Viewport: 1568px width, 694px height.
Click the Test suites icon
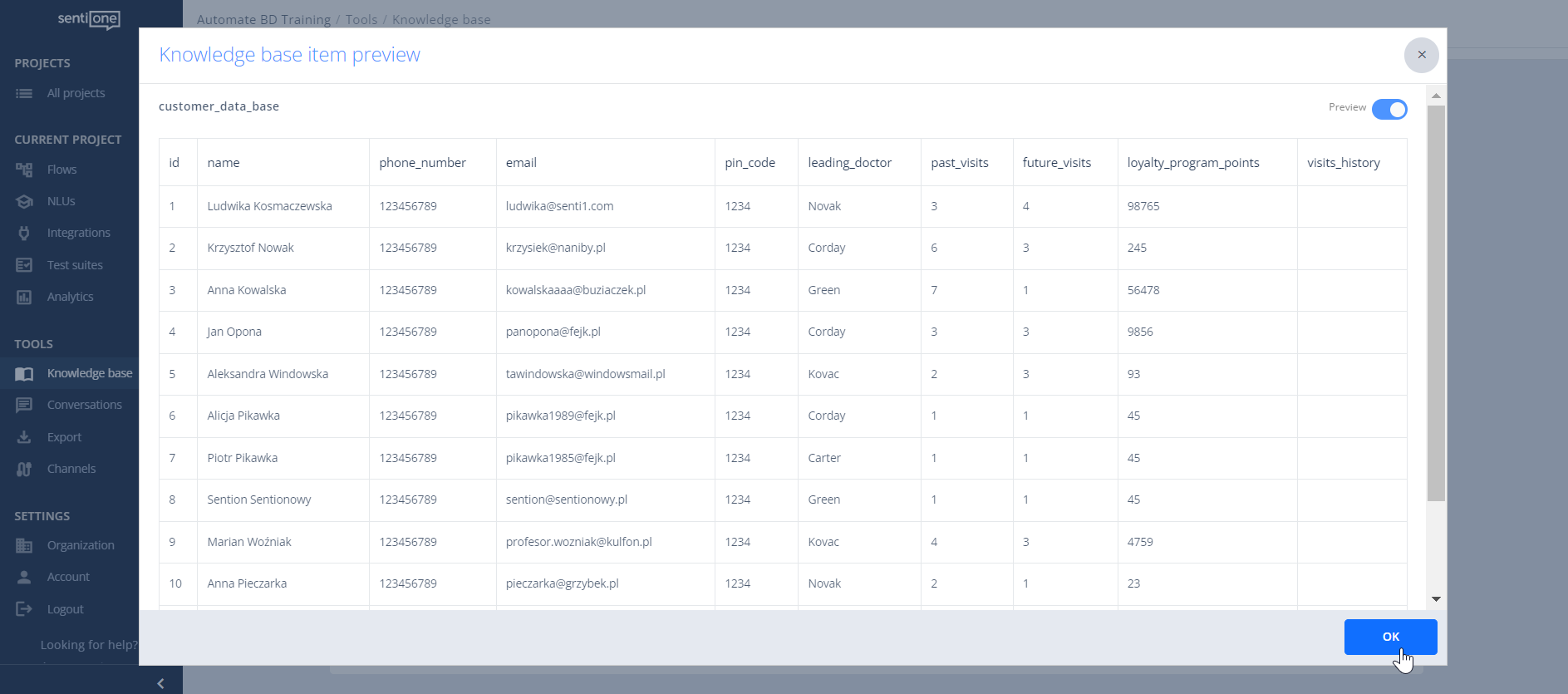(x=24, y=265)
